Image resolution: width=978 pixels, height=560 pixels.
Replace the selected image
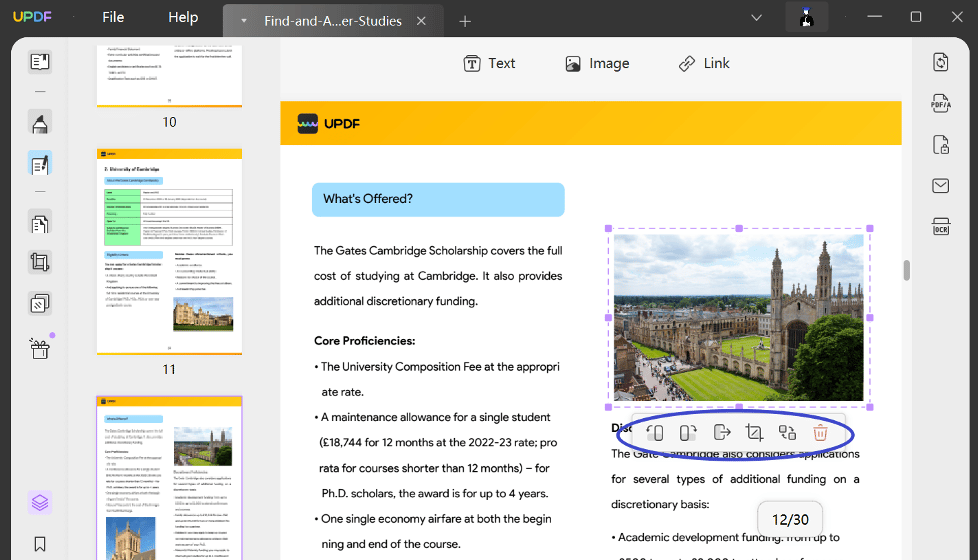(787, 432)
